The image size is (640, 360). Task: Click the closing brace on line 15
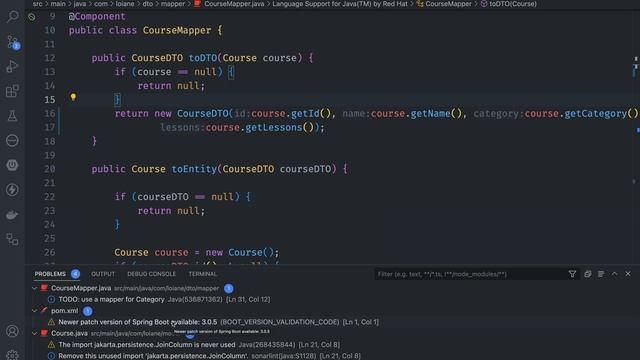pos(117,99)
